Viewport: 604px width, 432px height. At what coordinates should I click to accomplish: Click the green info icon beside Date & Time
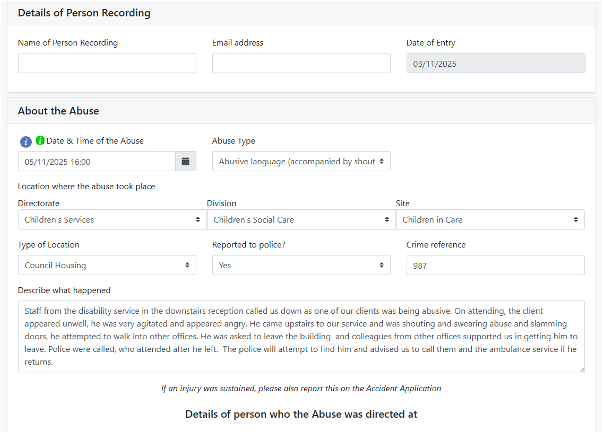pyautogui.click(x=40, y=141)
